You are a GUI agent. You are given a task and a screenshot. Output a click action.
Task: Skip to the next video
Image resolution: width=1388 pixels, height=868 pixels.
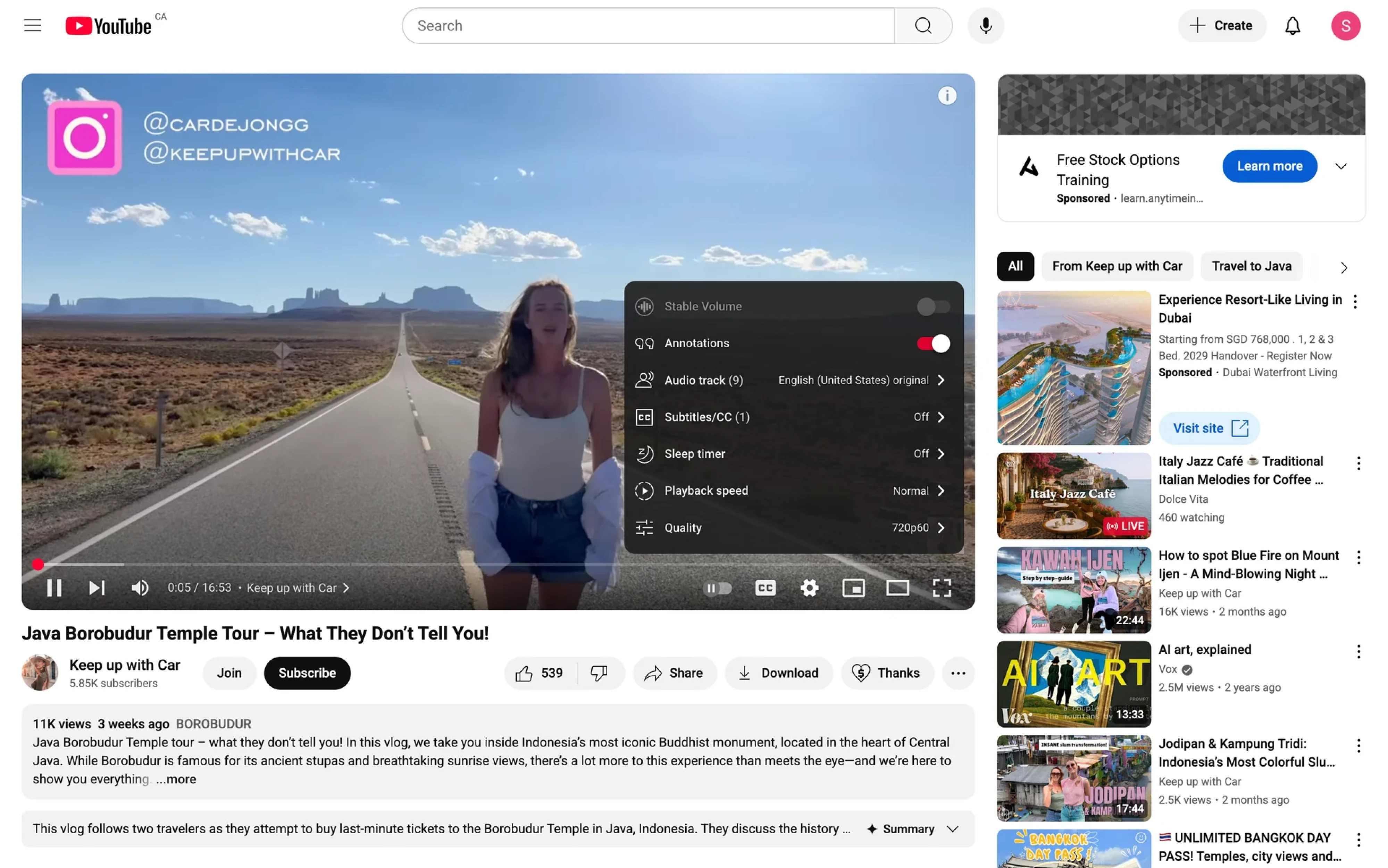(97, 587)
